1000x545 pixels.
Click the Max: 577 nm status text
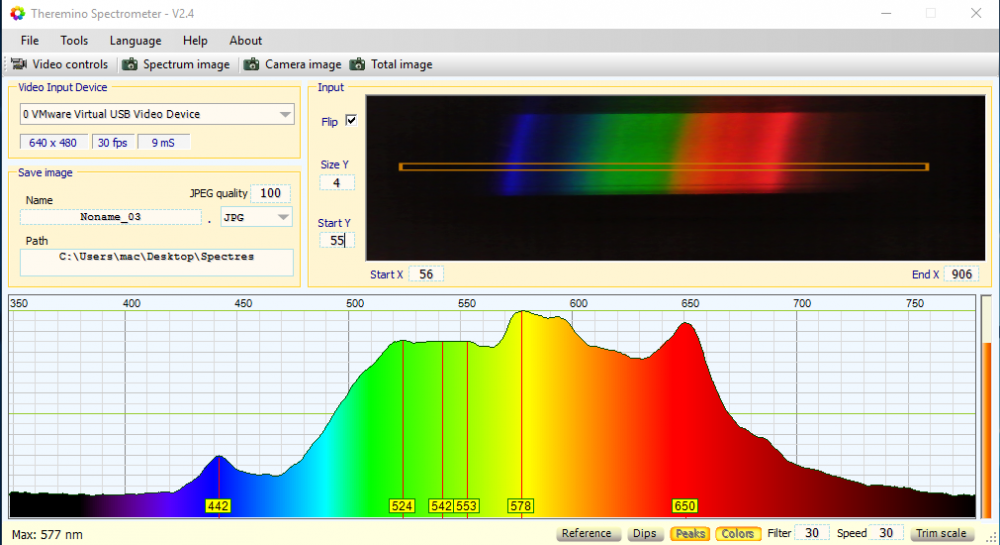(x=47, y=535)
